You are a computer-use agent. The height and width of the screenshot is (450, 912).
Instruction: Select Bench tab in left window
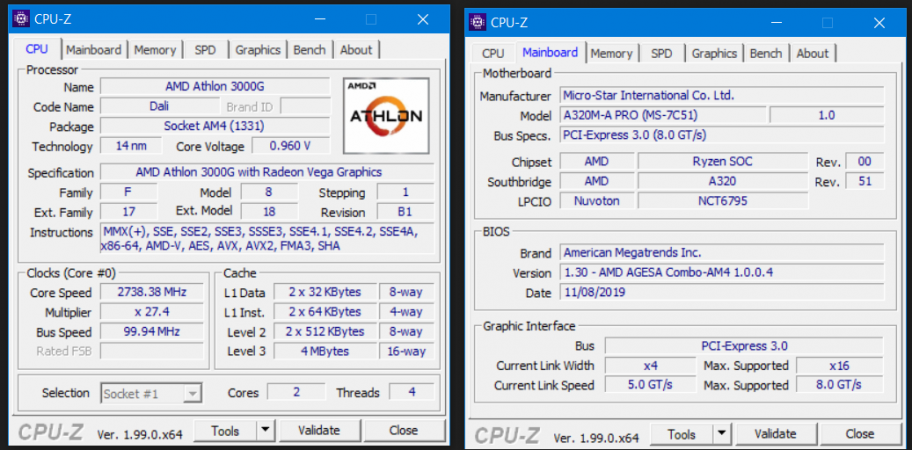click(x=309, y=50)
